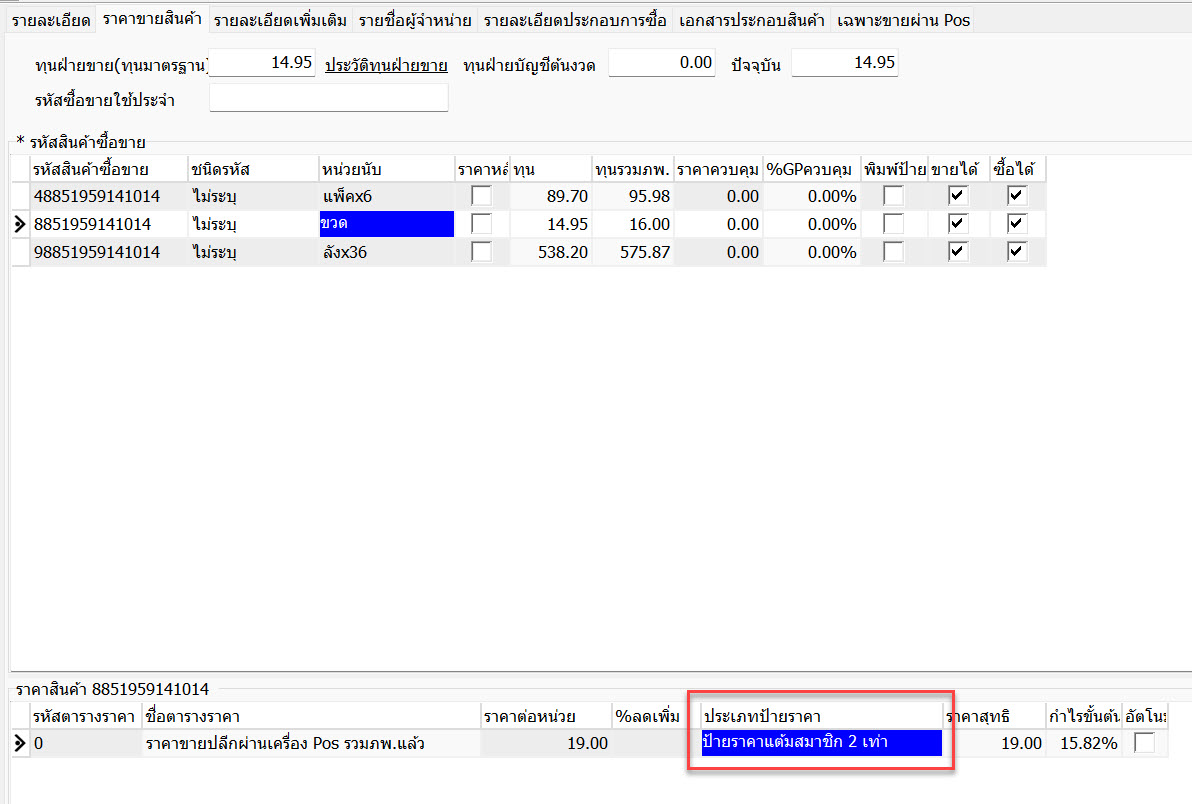Click the ทุนฝ่ายบัญชีต้นงวด field
1192x804 pixels.
[662, 64]
